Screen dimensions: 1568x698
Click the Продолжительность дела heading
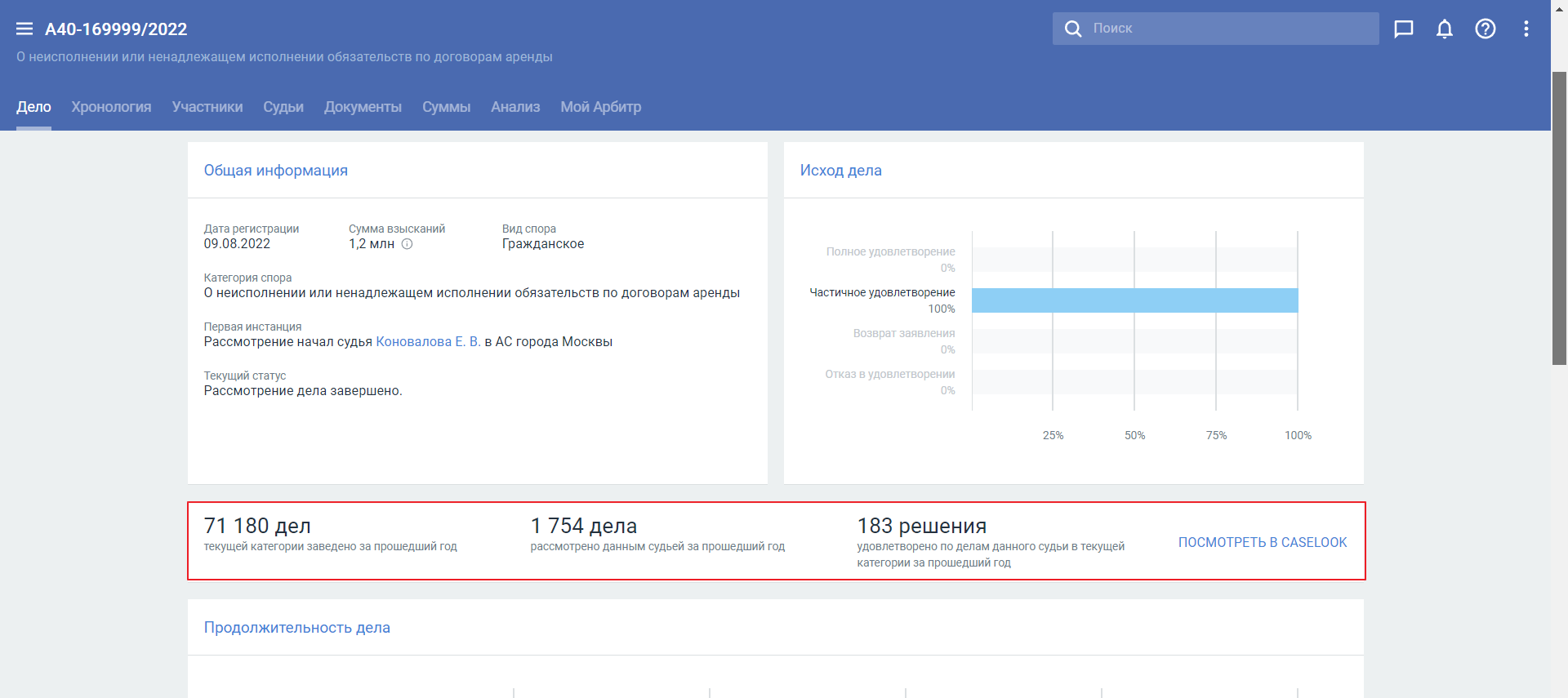coord(297,628)
